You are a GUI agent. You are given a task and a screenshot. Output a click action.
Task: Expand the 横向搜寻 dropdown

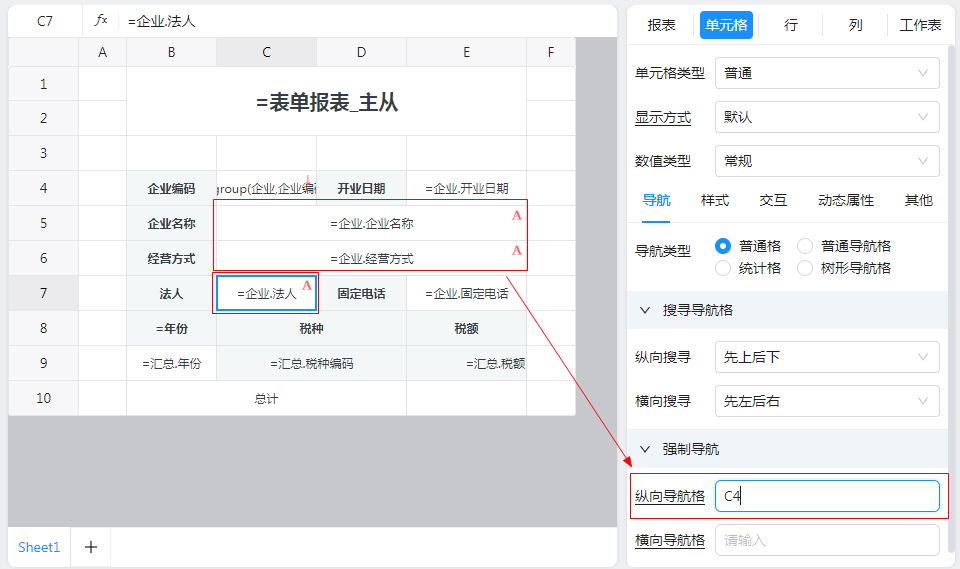pos(827,401)
